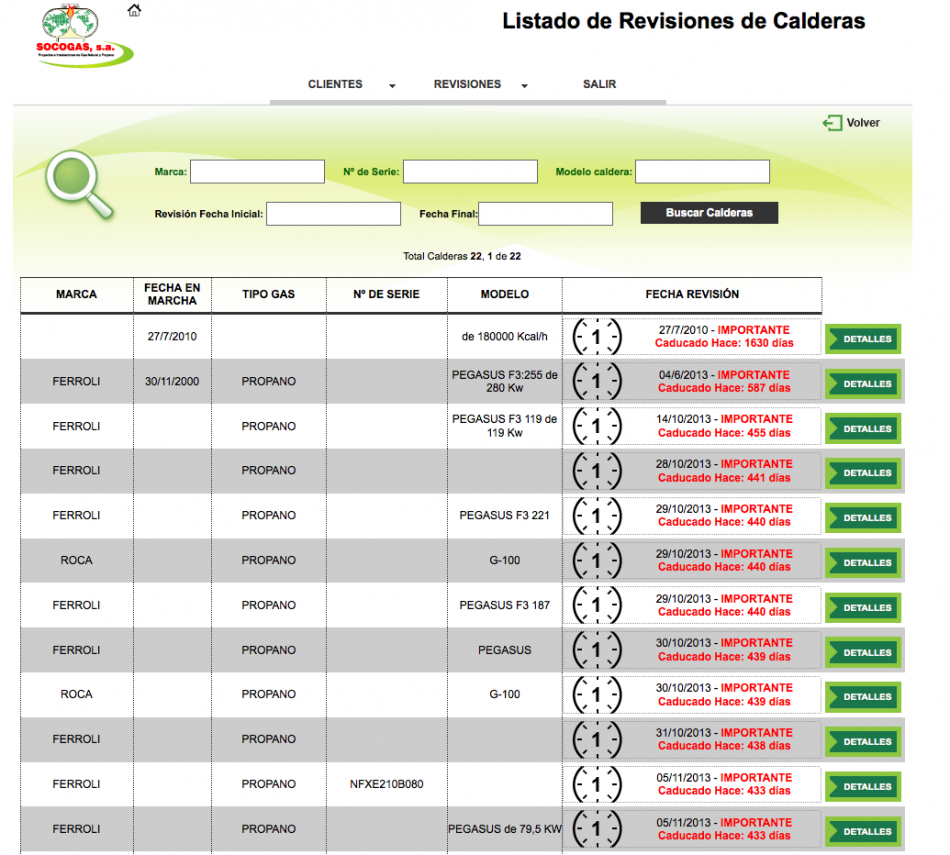Open DETALLES for the 441 días row

point(863,473)
